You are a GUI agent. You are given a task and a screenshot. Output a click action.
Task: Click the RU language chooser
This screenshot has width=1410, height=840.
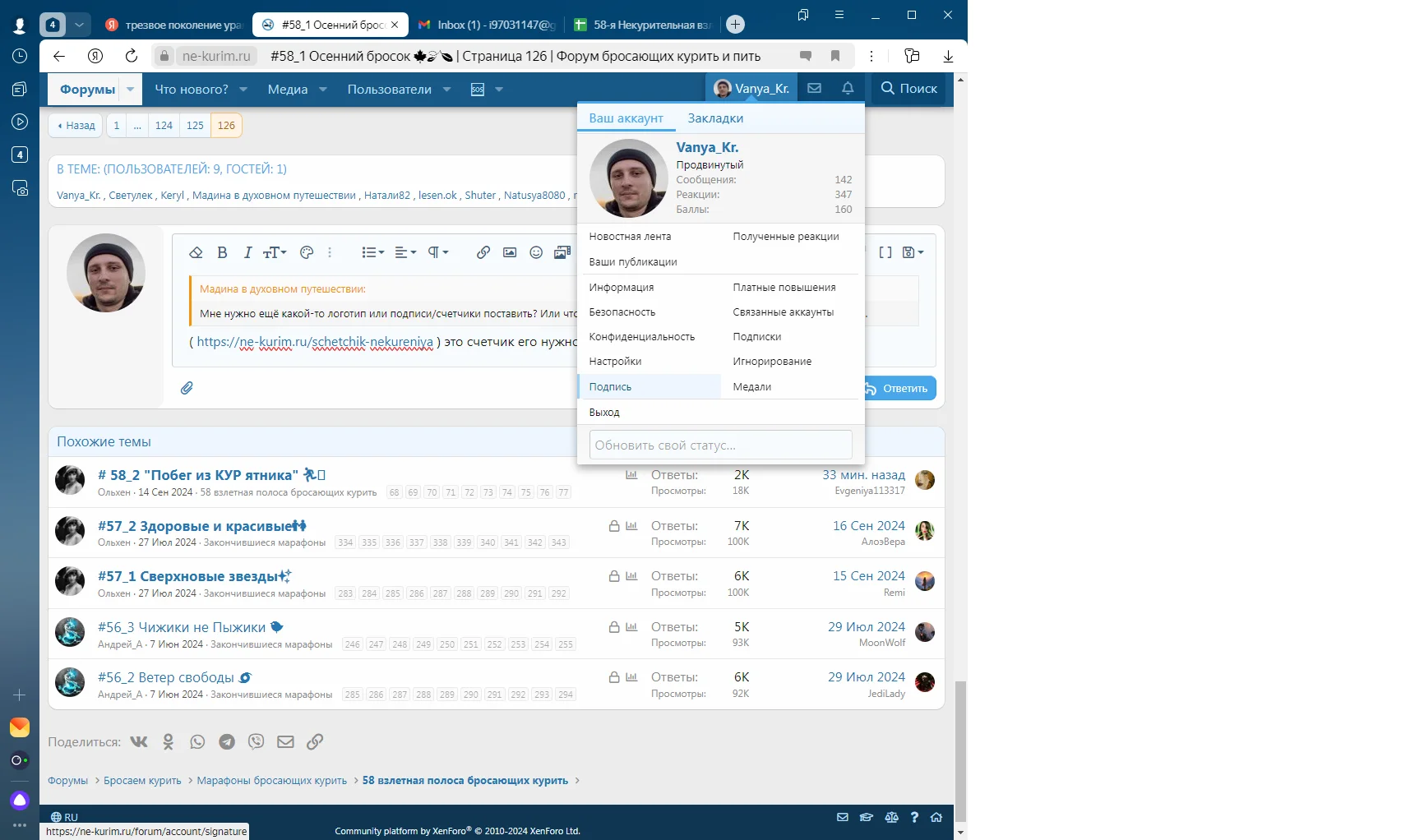64,817
